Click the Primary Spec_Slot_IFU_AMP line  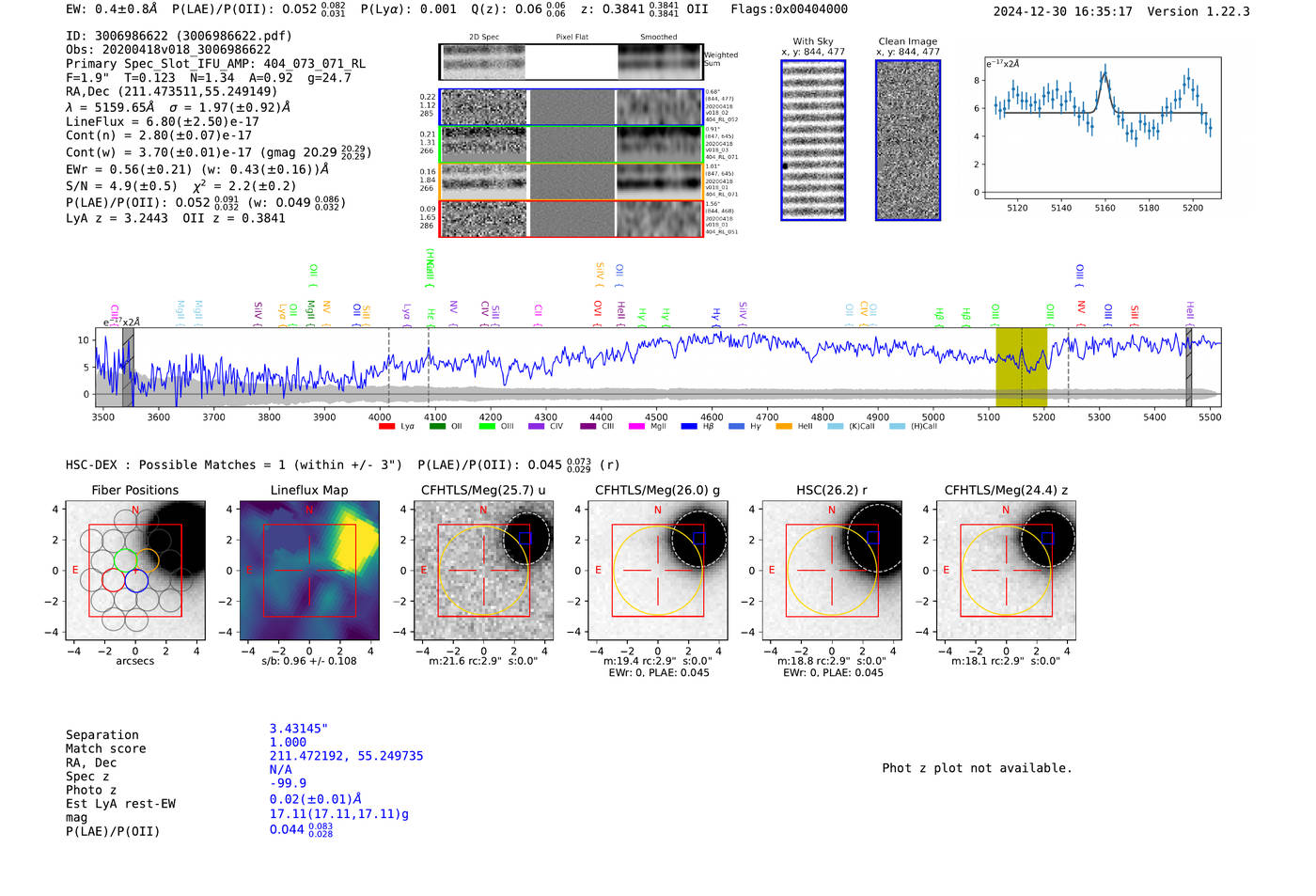[216, 64]
